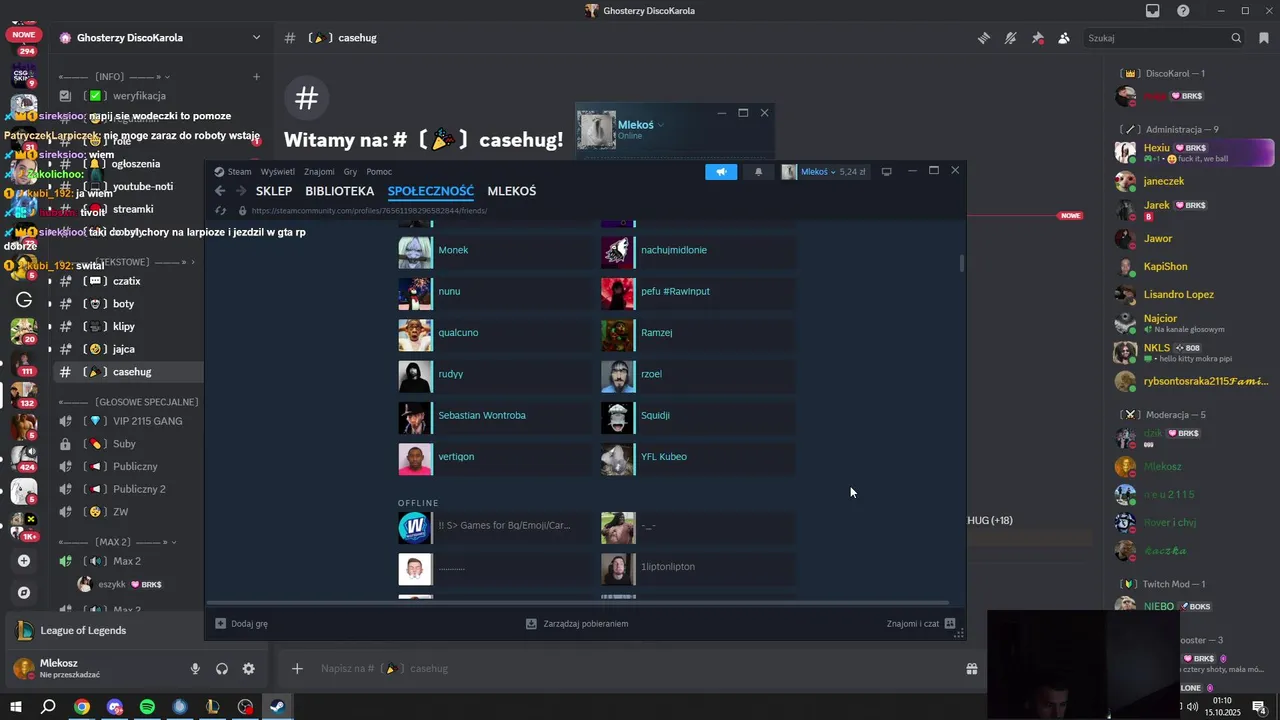Screen dimensions: 1280x720
Task: Expand Ghosterzy DiscoKarola server dropdown
Action: 256,38
